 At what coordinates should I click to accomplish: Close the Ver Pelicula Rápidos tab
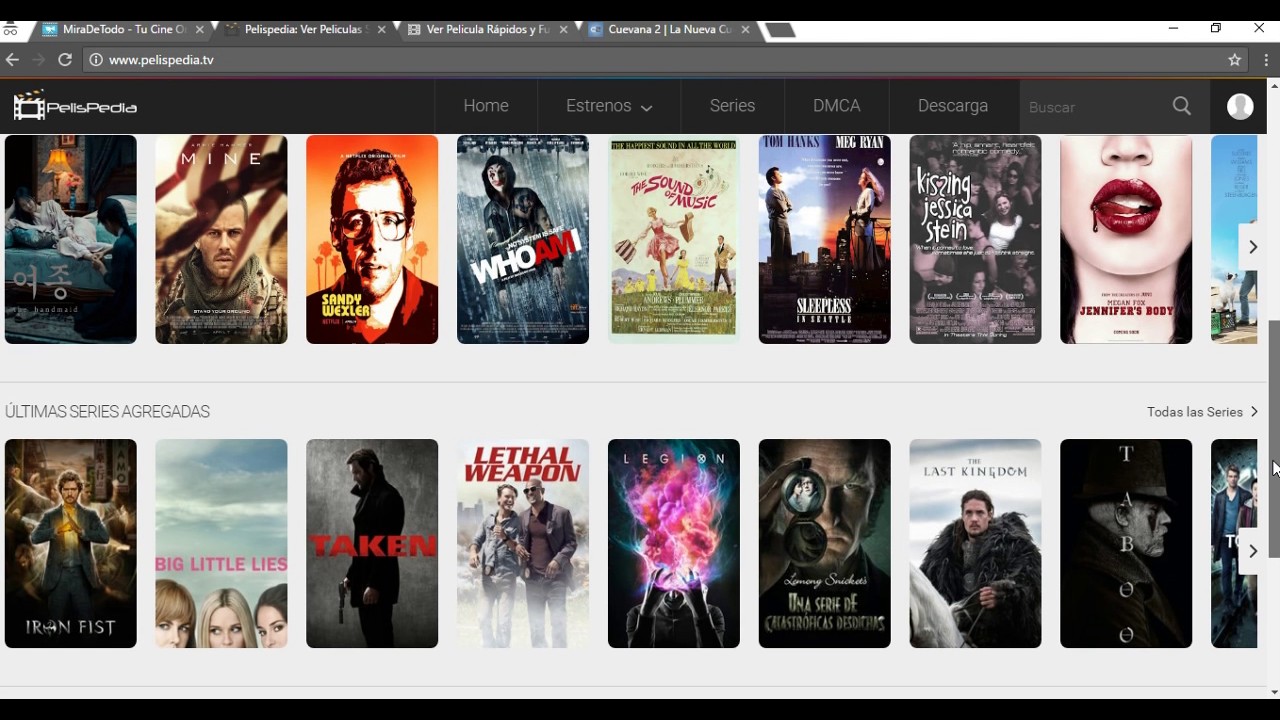point(563,30)
